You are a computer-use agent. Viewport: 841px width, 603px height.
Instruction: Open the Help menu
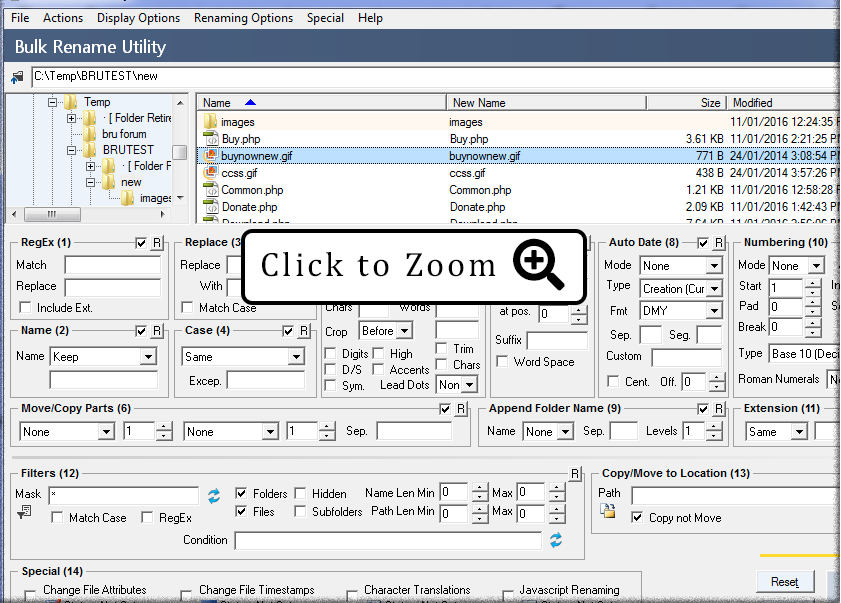click(x=371, y=18)
